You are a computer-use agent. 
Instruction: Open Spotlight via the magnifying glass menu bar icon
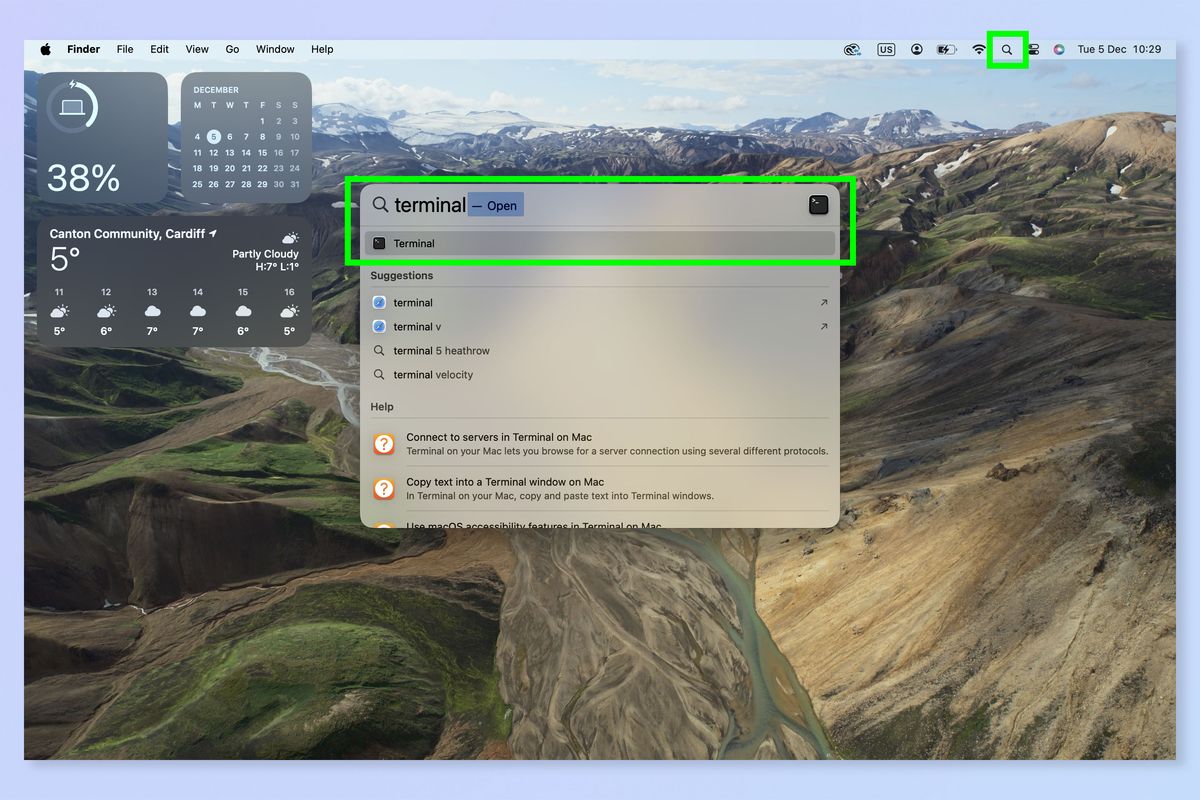pyautogui.click(x=1007, y=50)
